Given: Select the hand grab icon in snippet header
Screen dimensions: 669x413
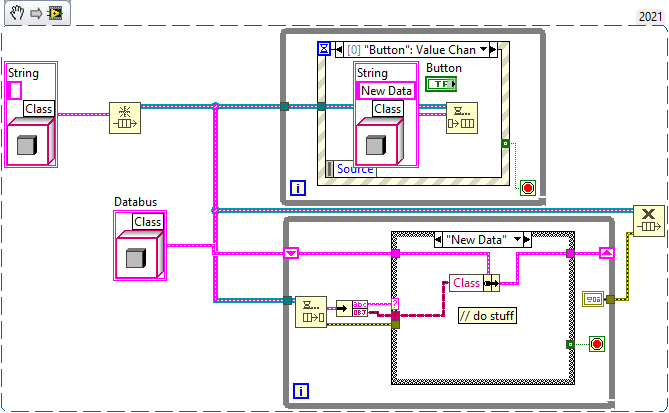Looking at the screenshot, I should click(x=17, y=13).
